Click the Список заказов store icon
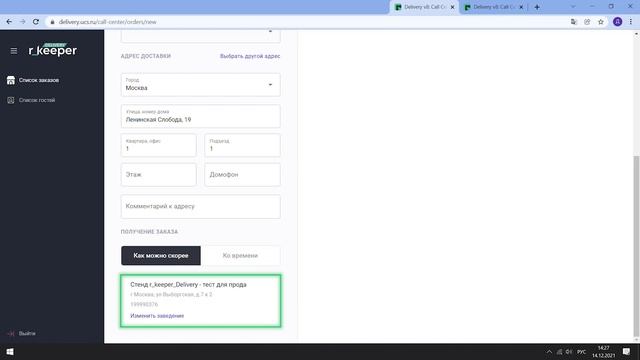640x360 pixels. tap(11, 80)
